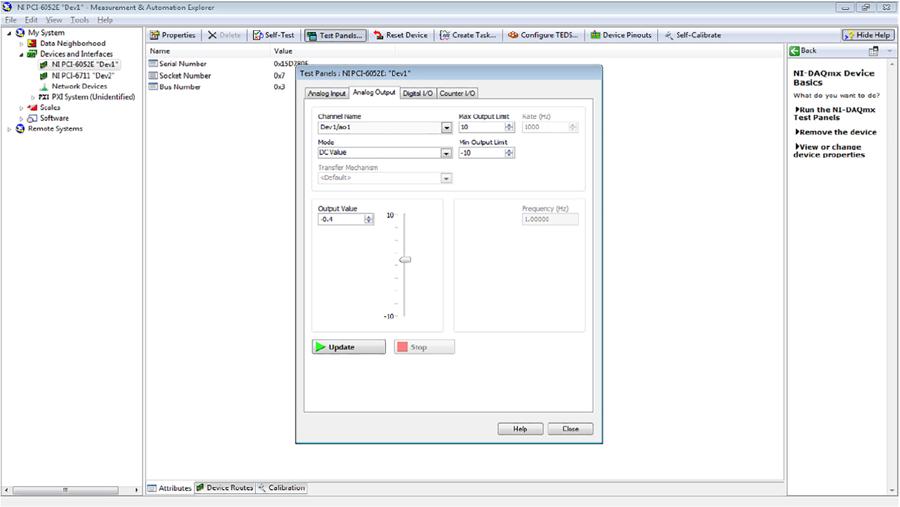Open the Tools menu
Screen dimensions: 900x507
[79, 20]
